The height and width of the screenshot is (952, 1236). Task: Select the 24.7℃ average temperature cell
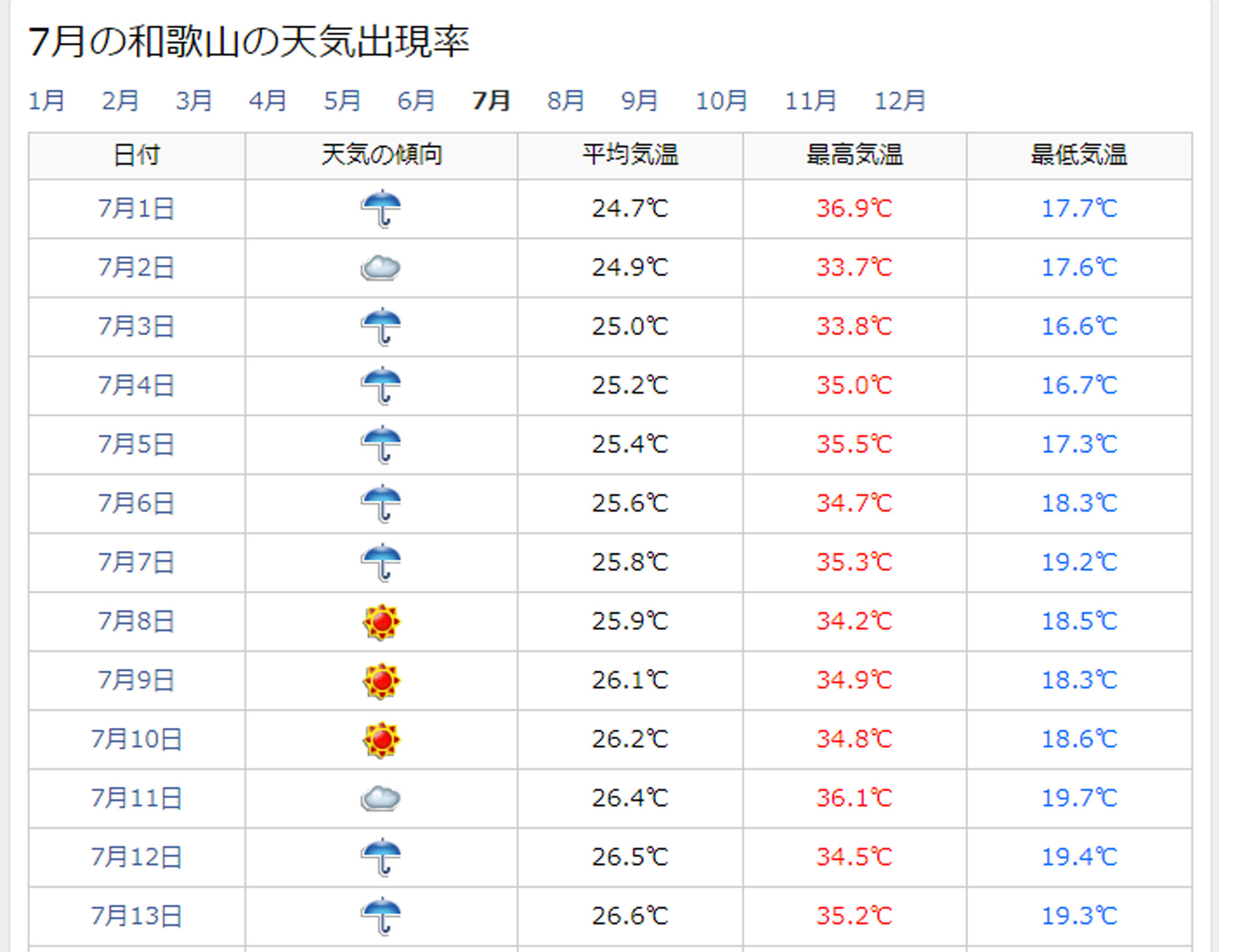[x=630, y=209]
